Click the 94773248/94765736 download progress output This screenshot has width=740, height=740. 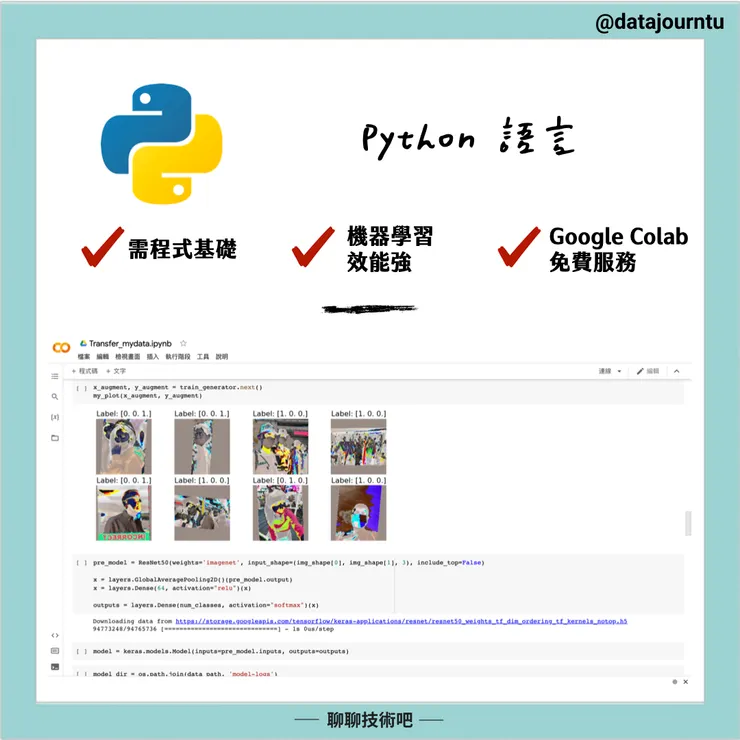tap(213, 629)
